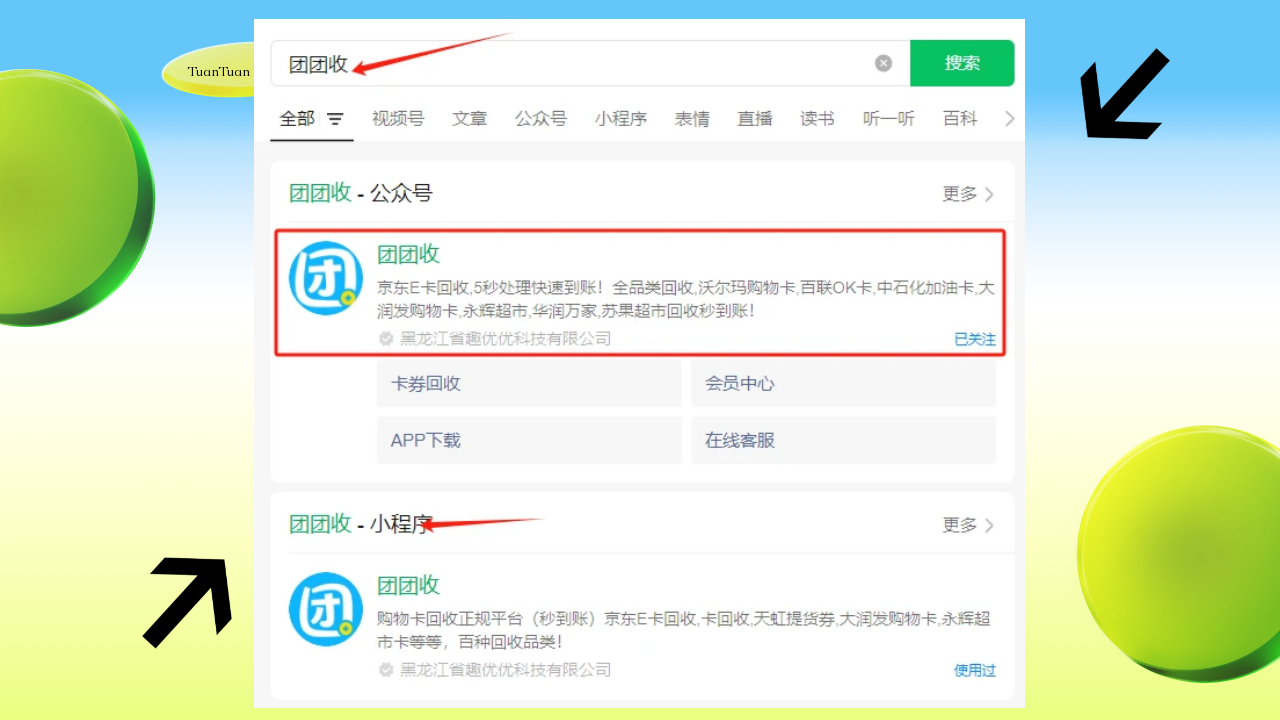Click the 已关注 status link
The height and width of the screenshot is (720, 1280).
975,339
